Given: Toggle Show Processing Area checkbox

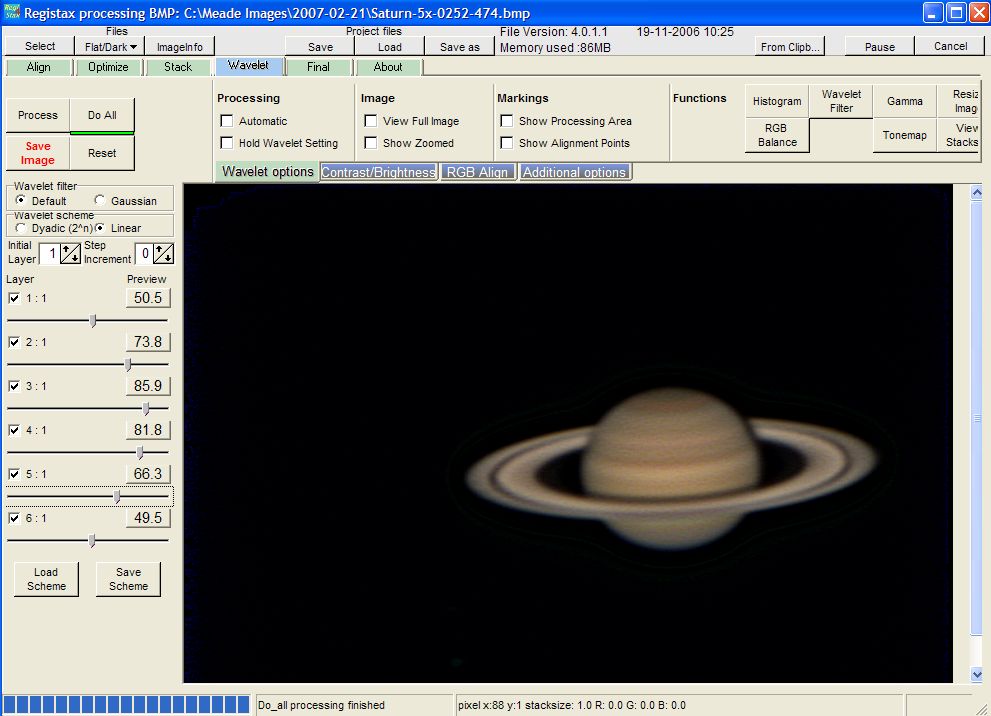Looking at the screenshot, I should 507,121.
